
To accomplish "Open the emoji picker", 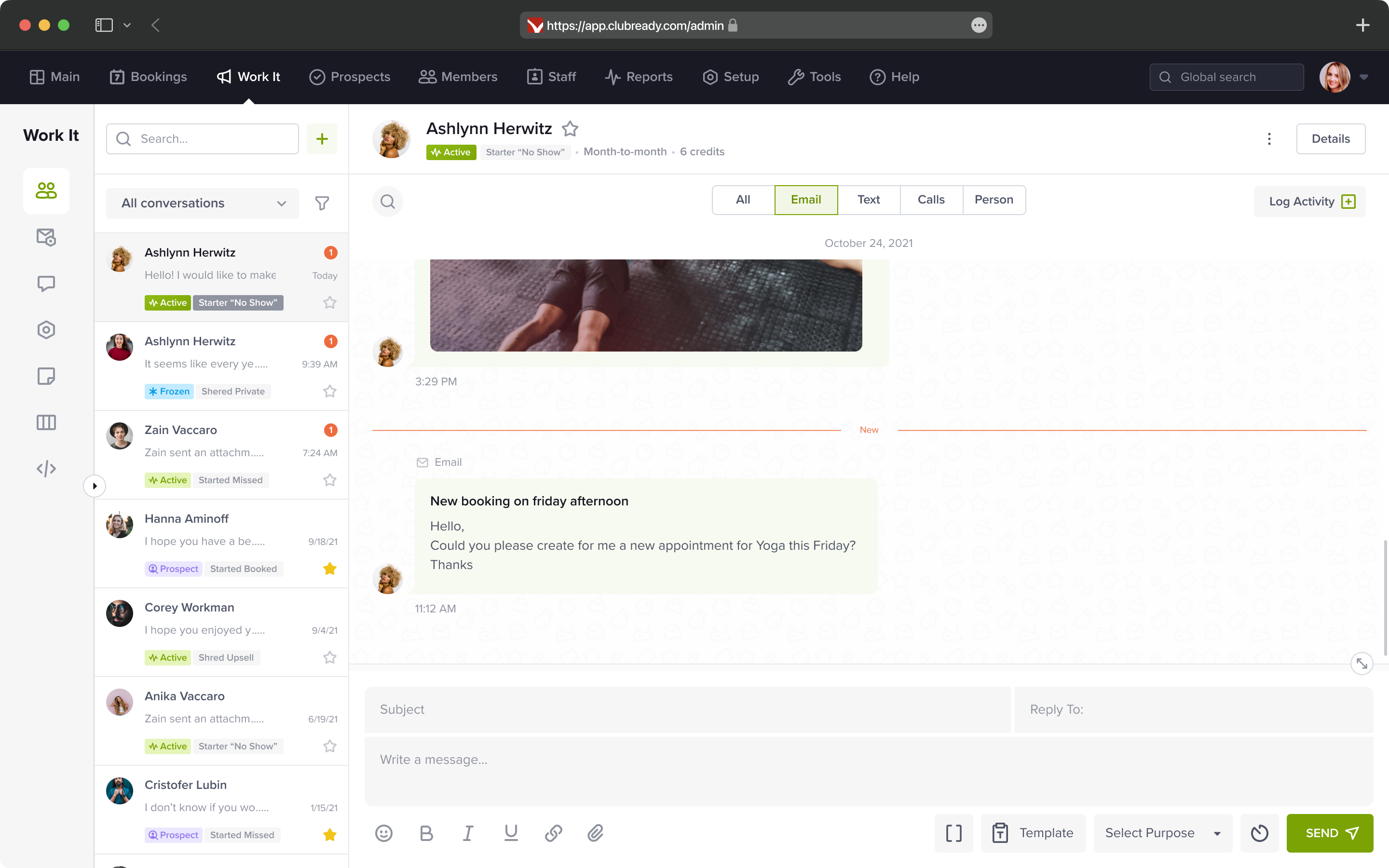I will 384,832.
